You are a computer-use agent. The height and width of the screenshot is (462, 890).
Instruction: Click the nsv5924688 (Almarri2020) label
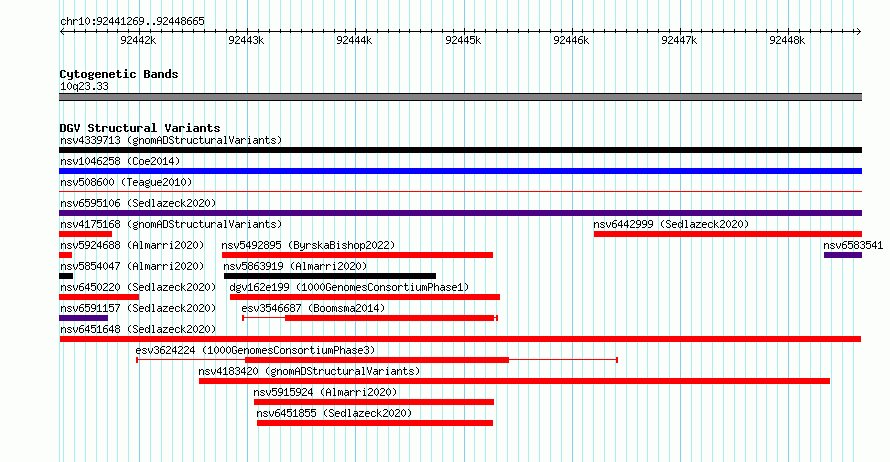(132, 245)
